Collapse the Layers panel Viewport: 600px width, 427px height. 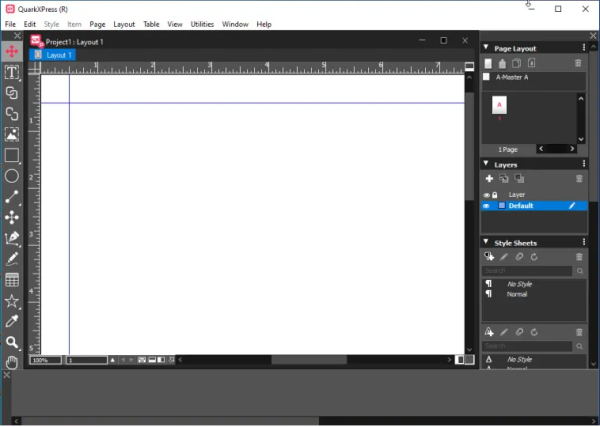[x=486, y=164]
